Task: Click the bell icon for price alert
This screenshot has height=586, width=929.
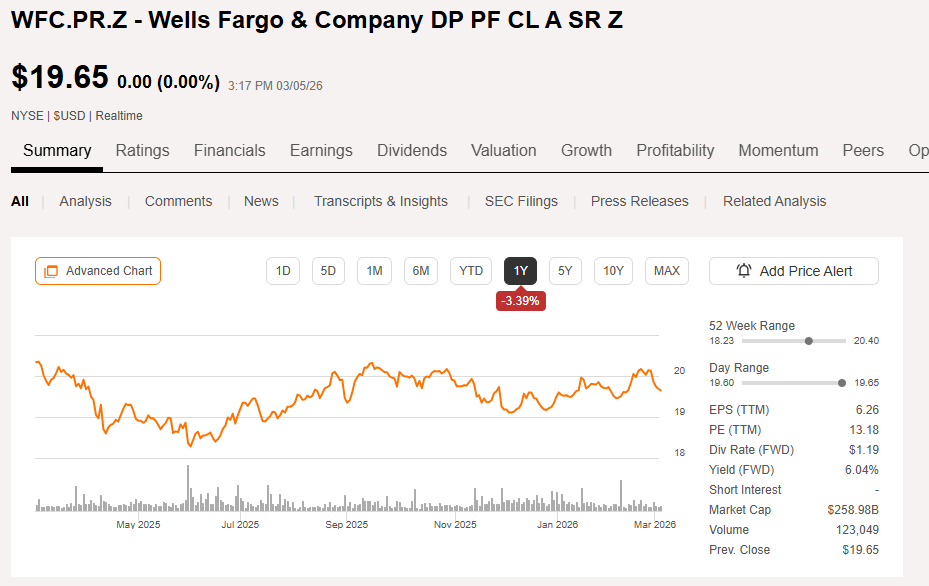Action: coord(744,271)
